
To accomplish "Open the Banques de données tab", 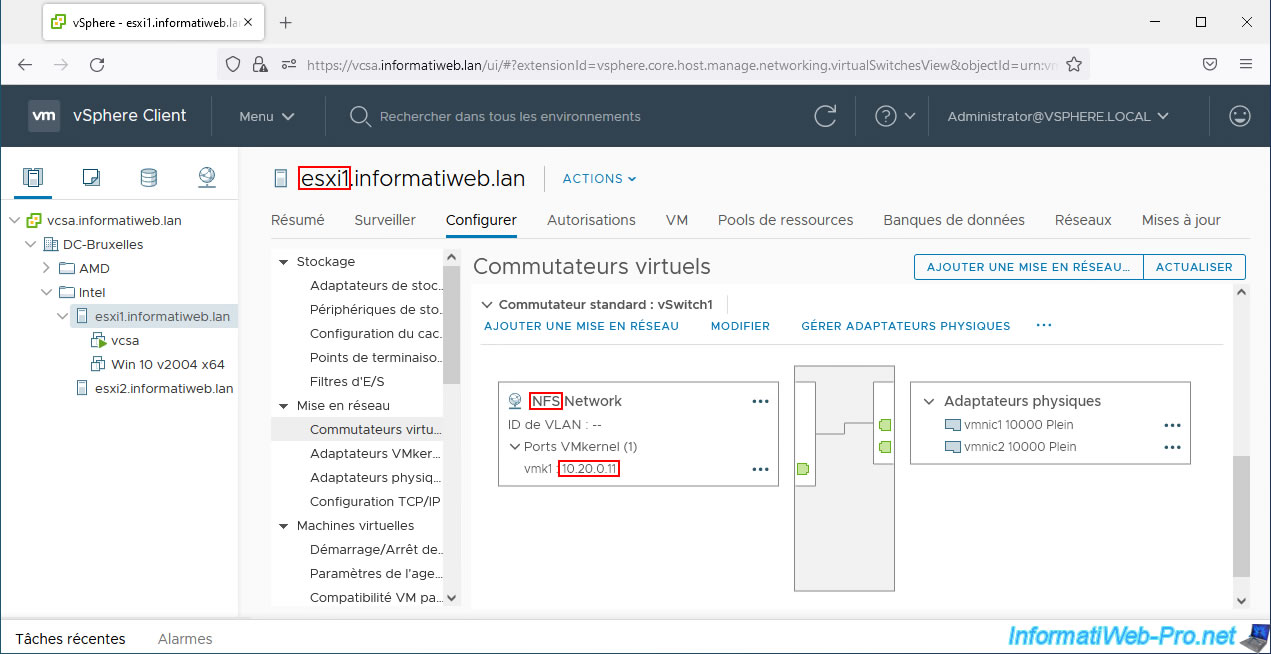I will [953, 220].
